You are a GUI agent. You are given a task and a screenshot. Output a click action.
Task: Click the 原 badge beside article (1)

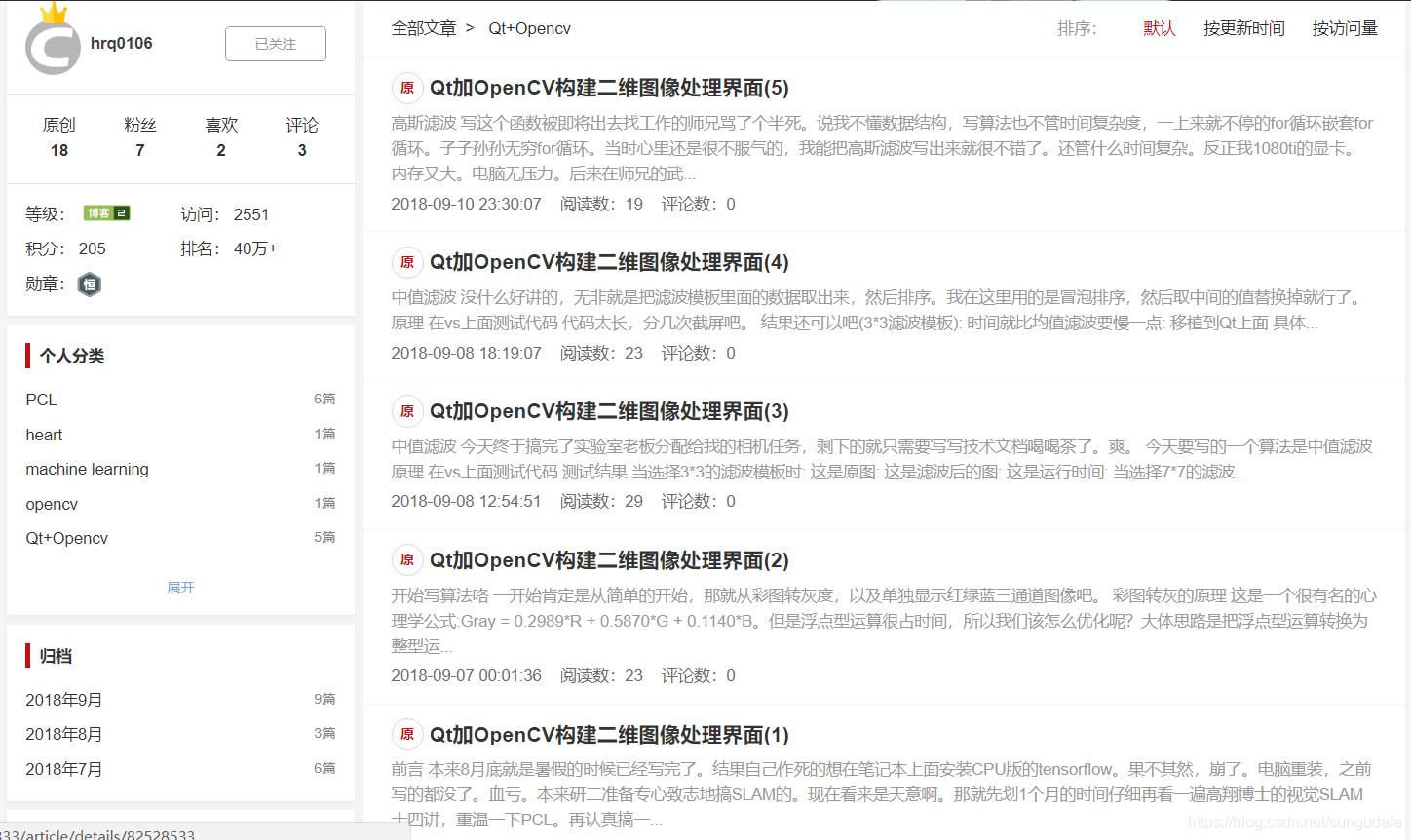click(x=407, y=734)
